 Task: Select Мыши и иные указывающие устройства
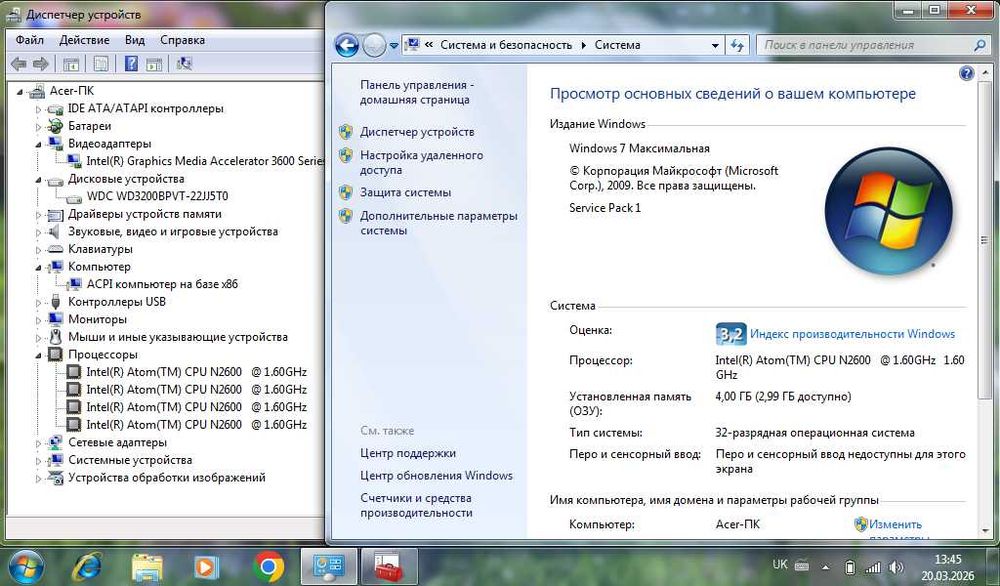pyautogui.click(x=177, y=337)
